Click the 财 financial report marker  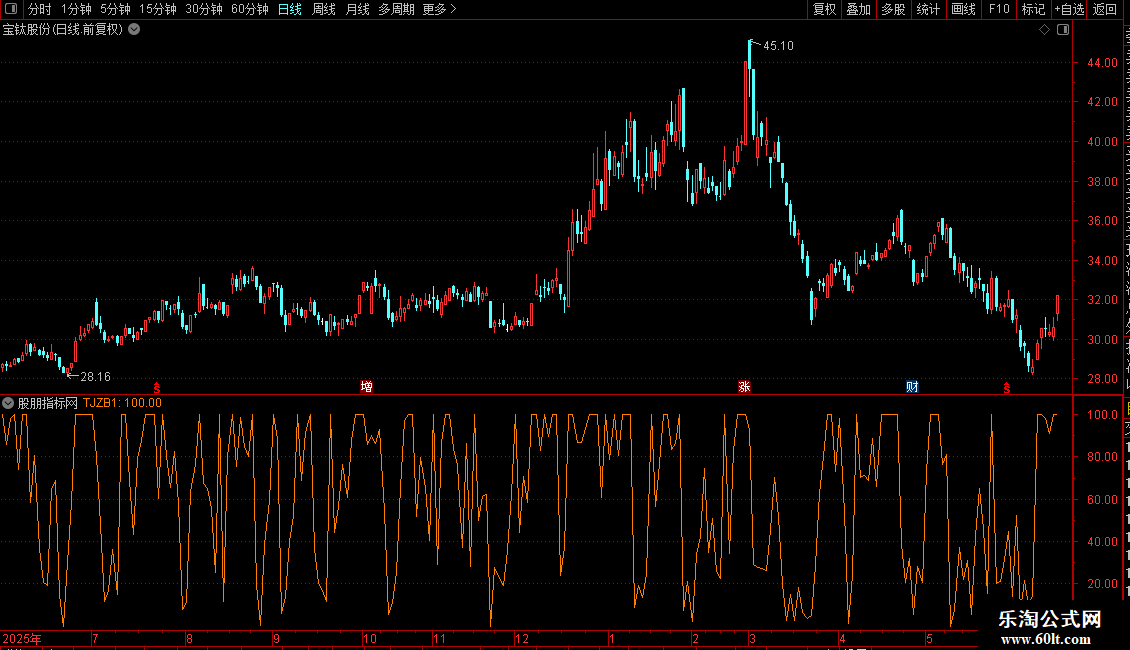click(912, 387)
